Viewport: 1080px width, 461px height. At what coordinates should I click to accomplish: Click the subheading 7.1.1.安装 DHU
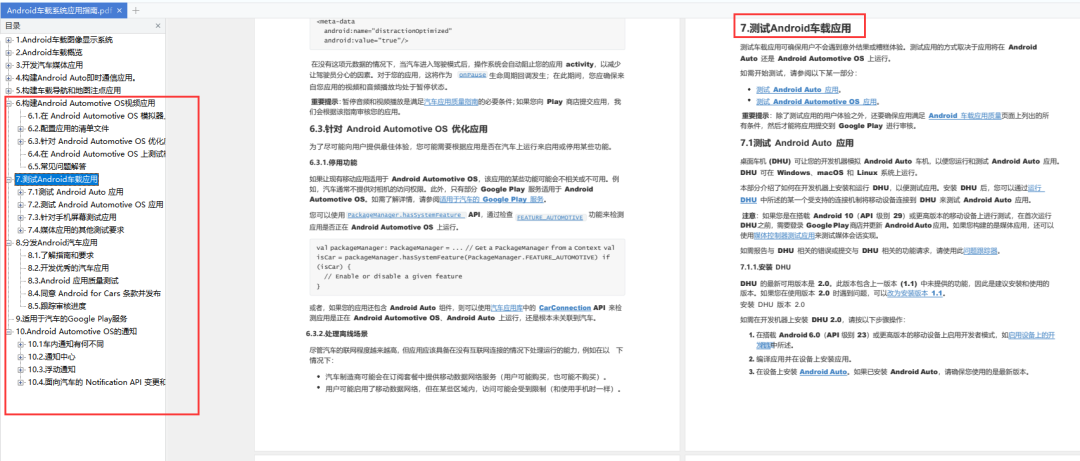pyautogui.click(x=765, y=267)
